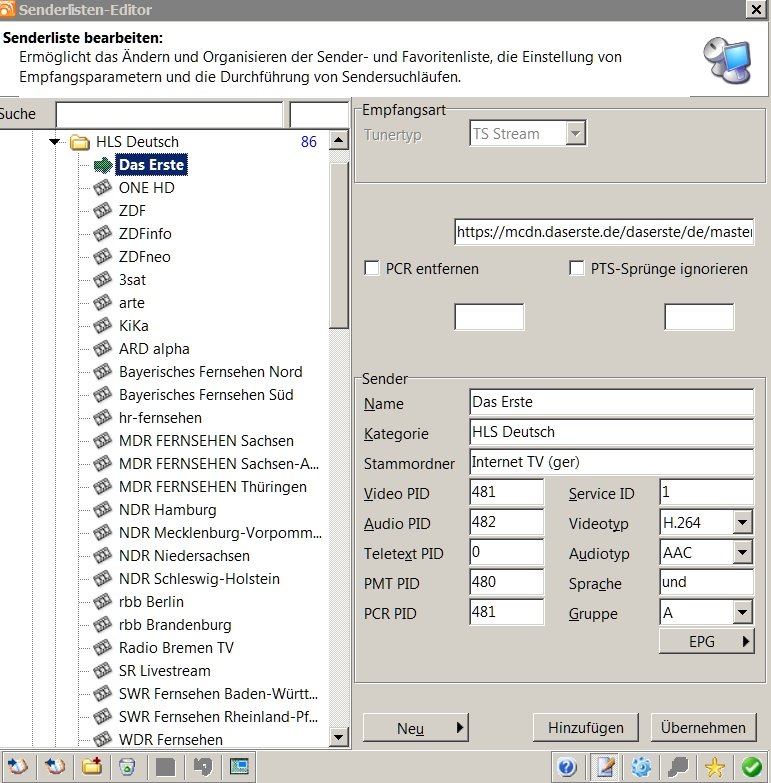
Task: Open settings with the blue gear icon
Action: pyautogui.click(x=641, y=767)
